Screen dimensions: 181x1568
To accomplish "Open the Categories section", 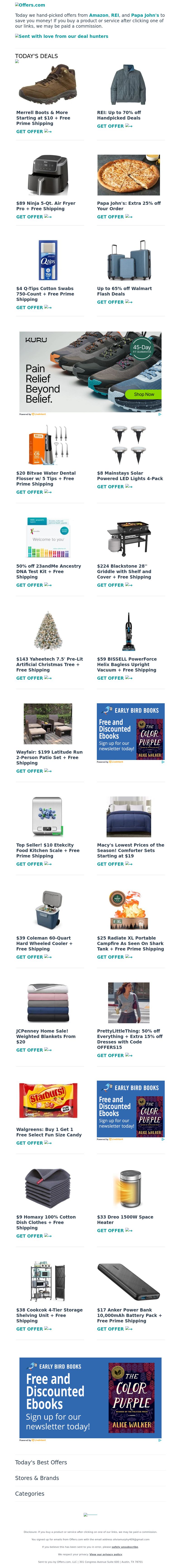I will pos(30,1494).
